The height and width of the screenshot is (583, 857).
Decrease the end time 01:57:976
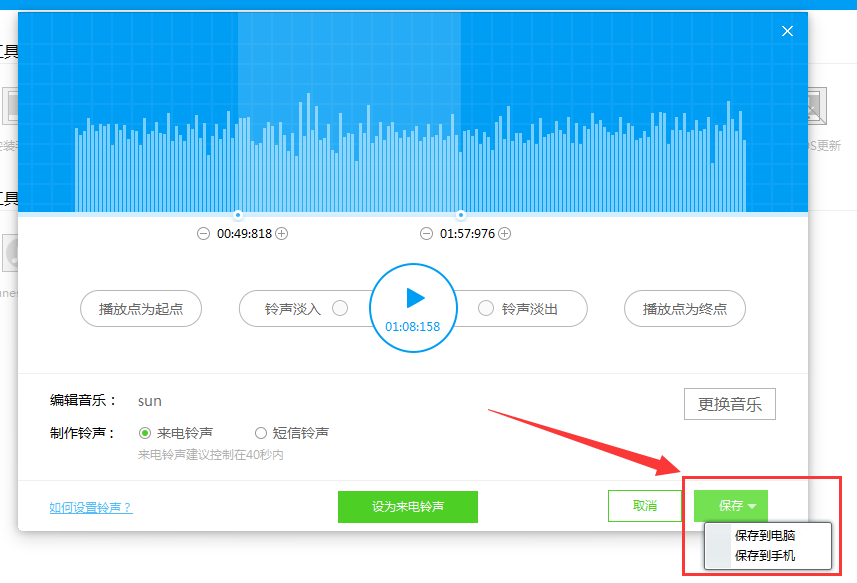(x=425, y=233)
